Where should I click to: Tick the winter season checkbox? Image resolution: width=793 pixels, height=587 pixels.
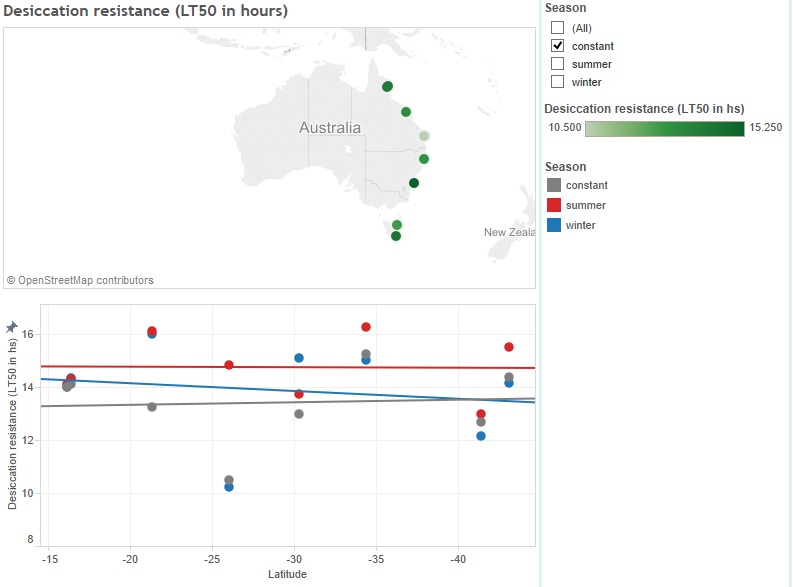click(x=558, y=82)
